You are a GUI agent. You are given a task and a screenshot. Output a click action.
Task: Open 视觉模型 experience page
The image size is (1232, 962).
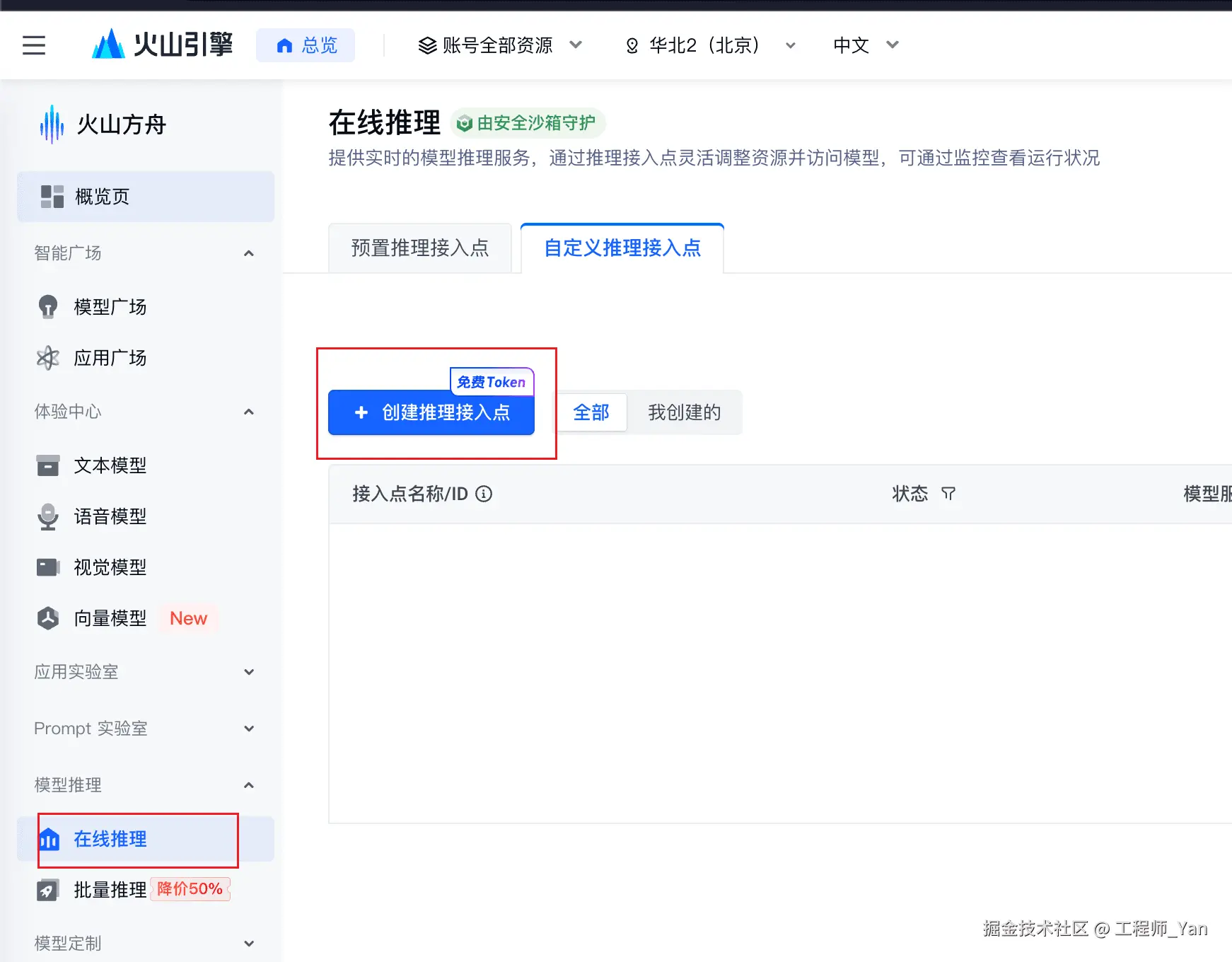pyautogui.click(x=146, y=567)
